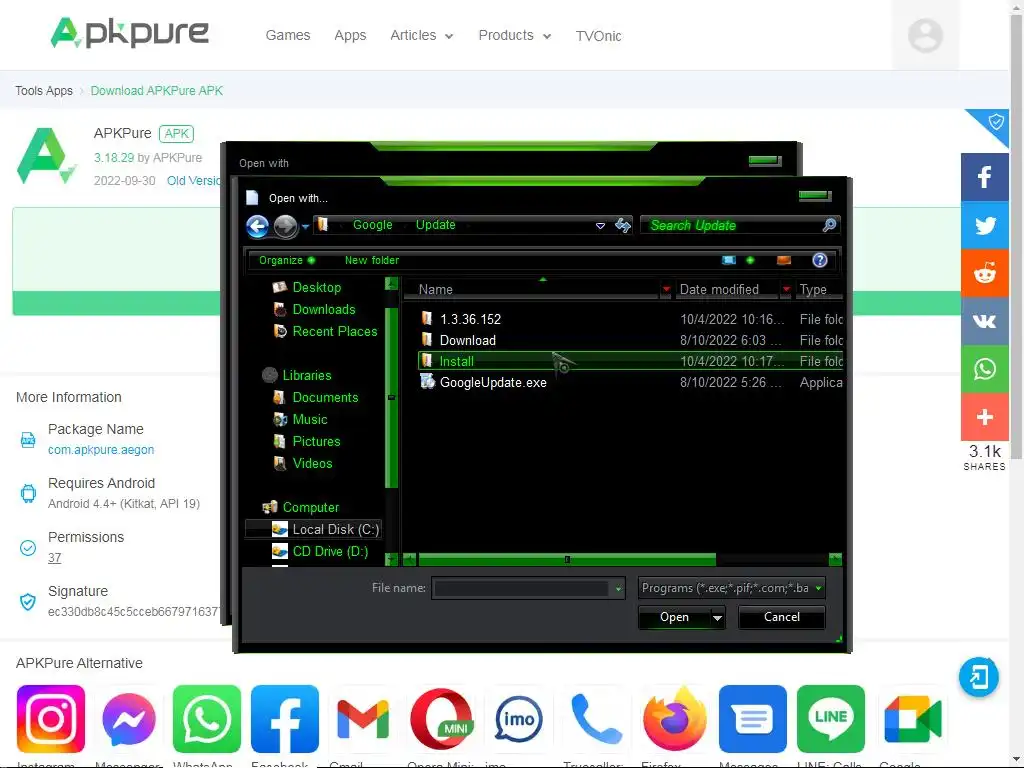Click the Search Update field

pyautogui.click(x=731, y=225)
